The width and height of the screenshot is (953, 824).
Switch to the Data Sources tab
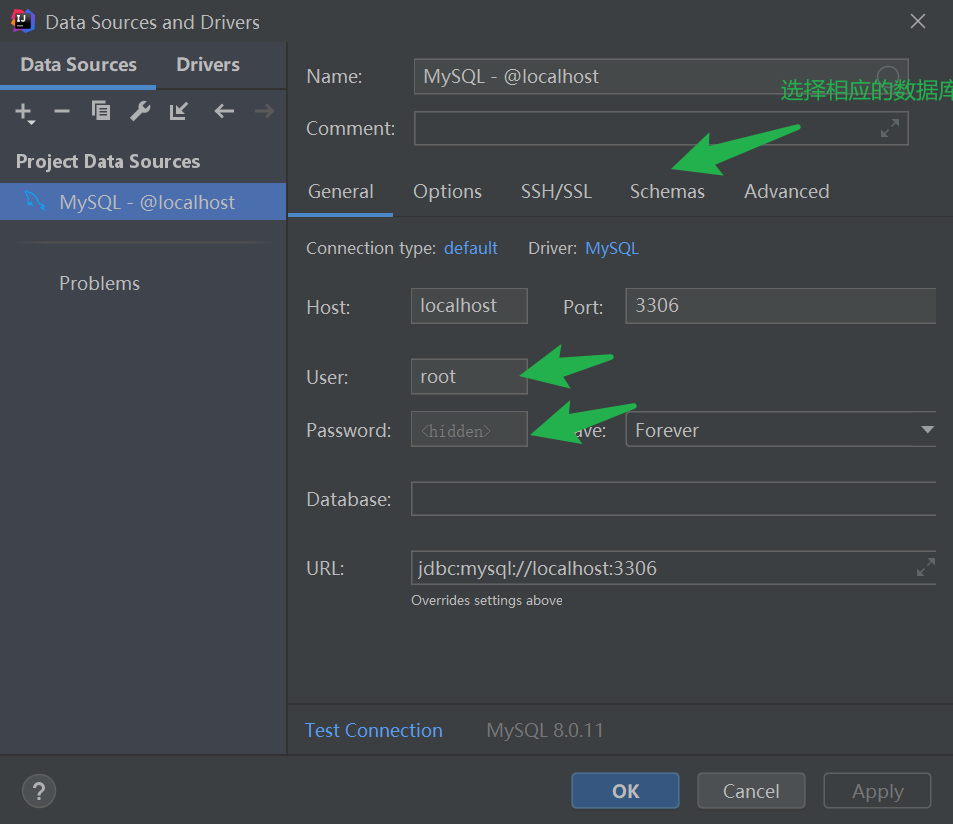78,64
